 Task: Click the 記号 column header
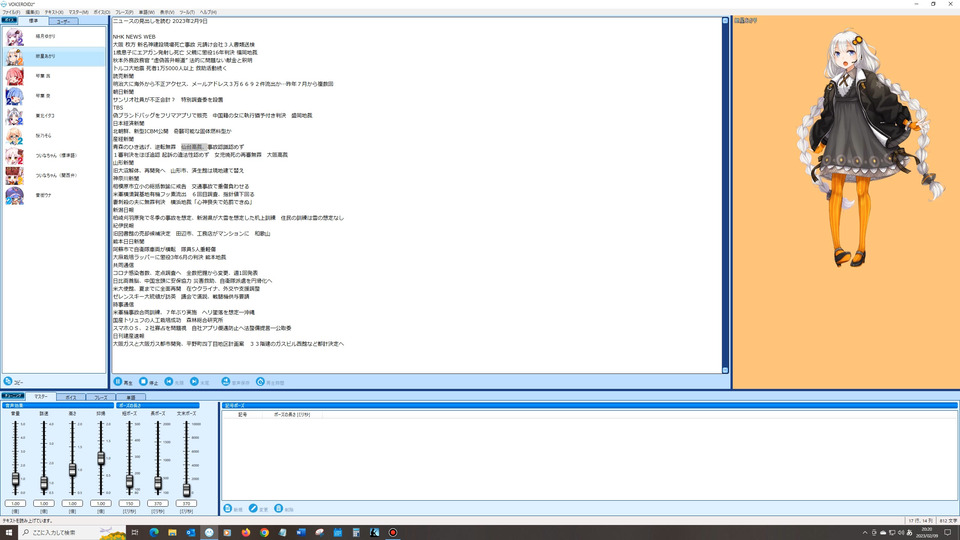point(242,414)
